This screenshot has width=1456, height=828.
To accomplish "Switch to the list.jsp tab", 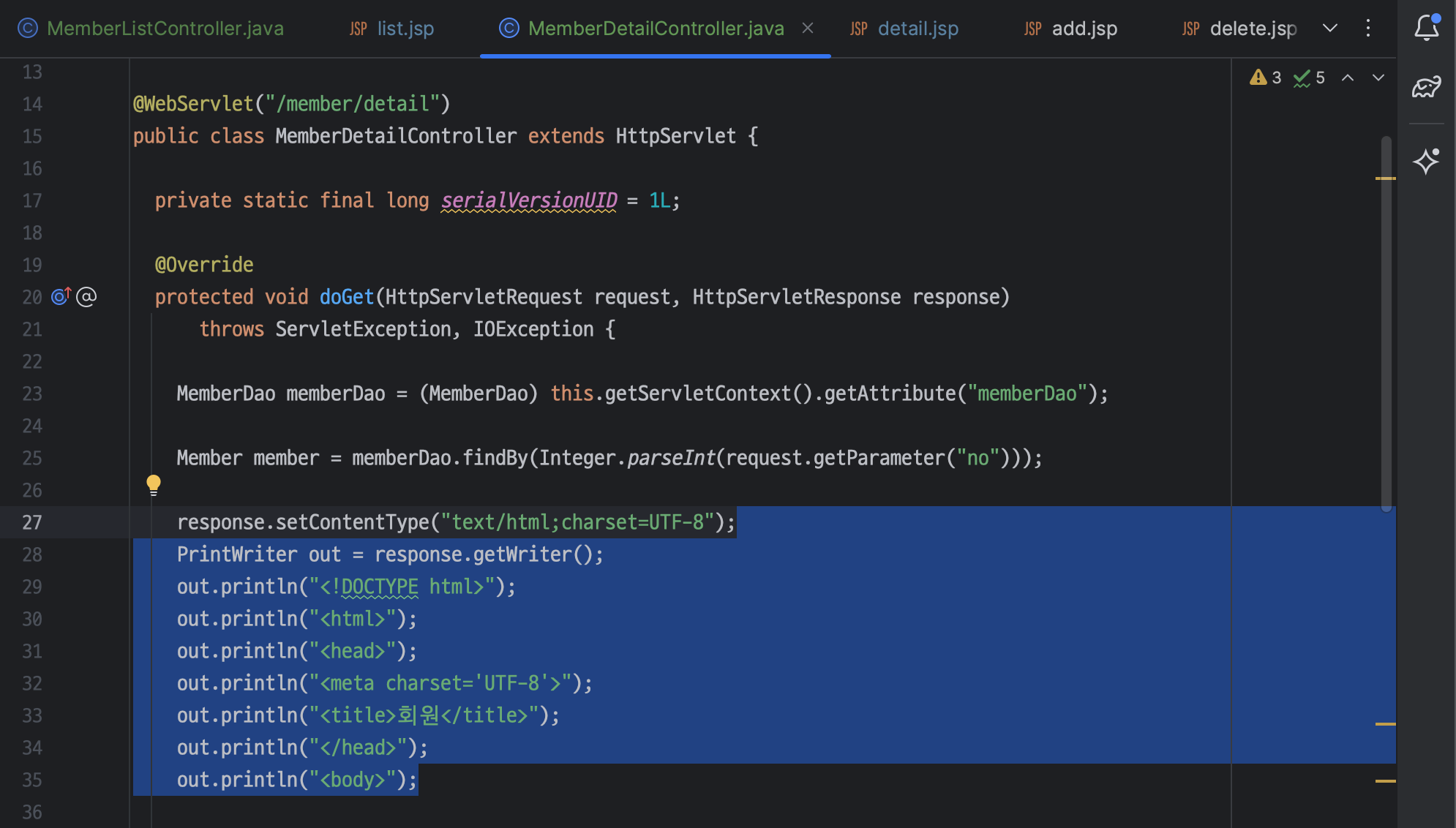I will pos(405,28).
